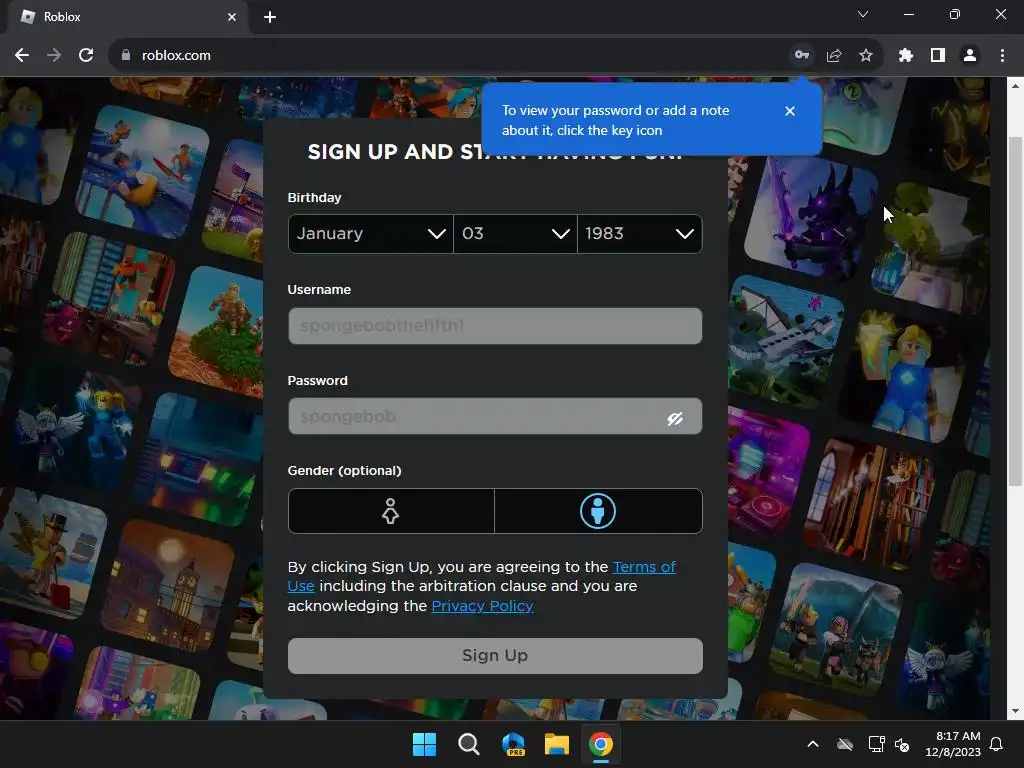
Task: Show hidden system tray icons
Action: [x=813, y=744]
